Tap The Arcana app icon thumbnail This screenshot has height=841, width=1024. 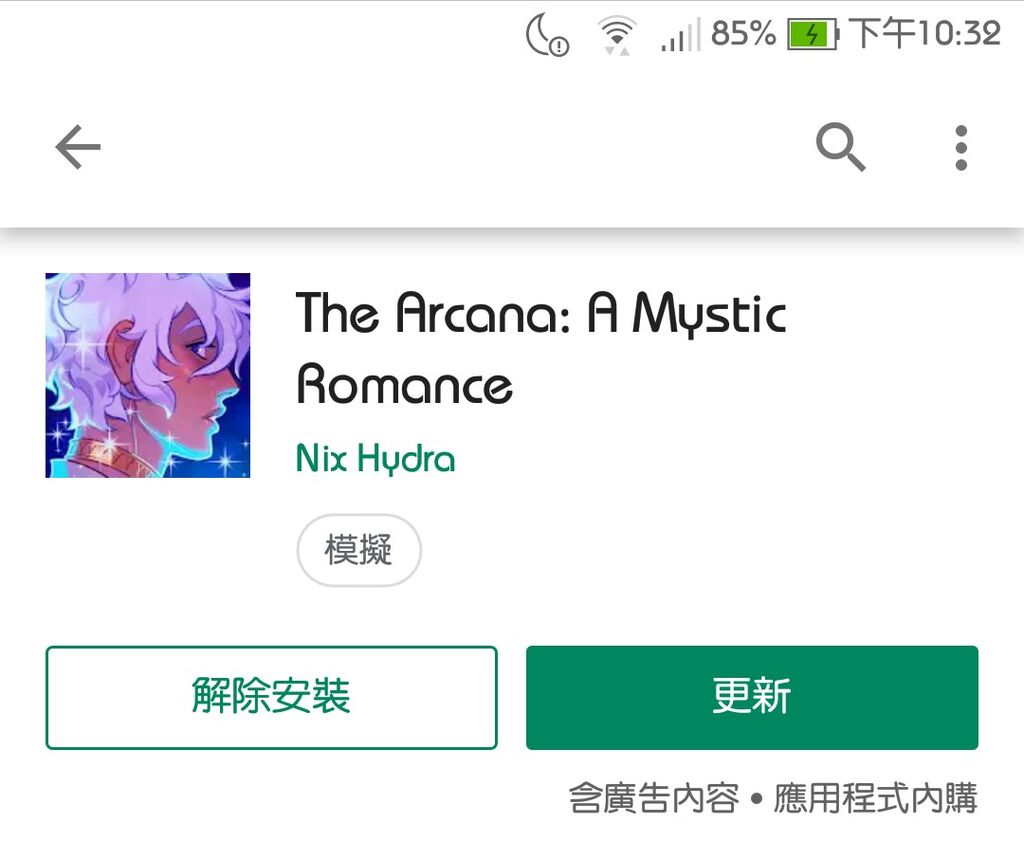[148, 375]
